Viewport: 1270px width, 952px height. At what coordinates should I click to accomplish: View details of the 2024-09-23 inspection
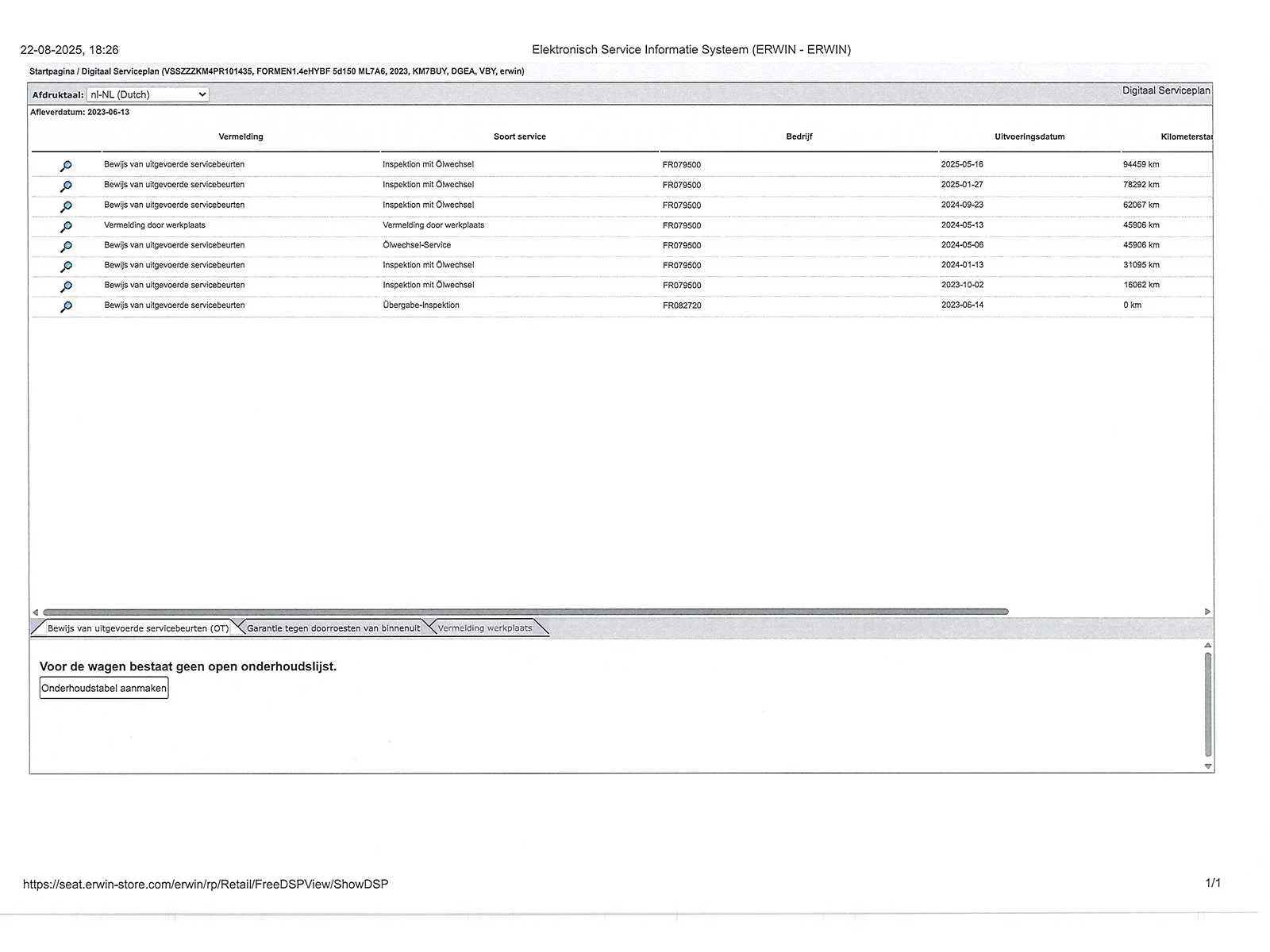click(66, 206)
